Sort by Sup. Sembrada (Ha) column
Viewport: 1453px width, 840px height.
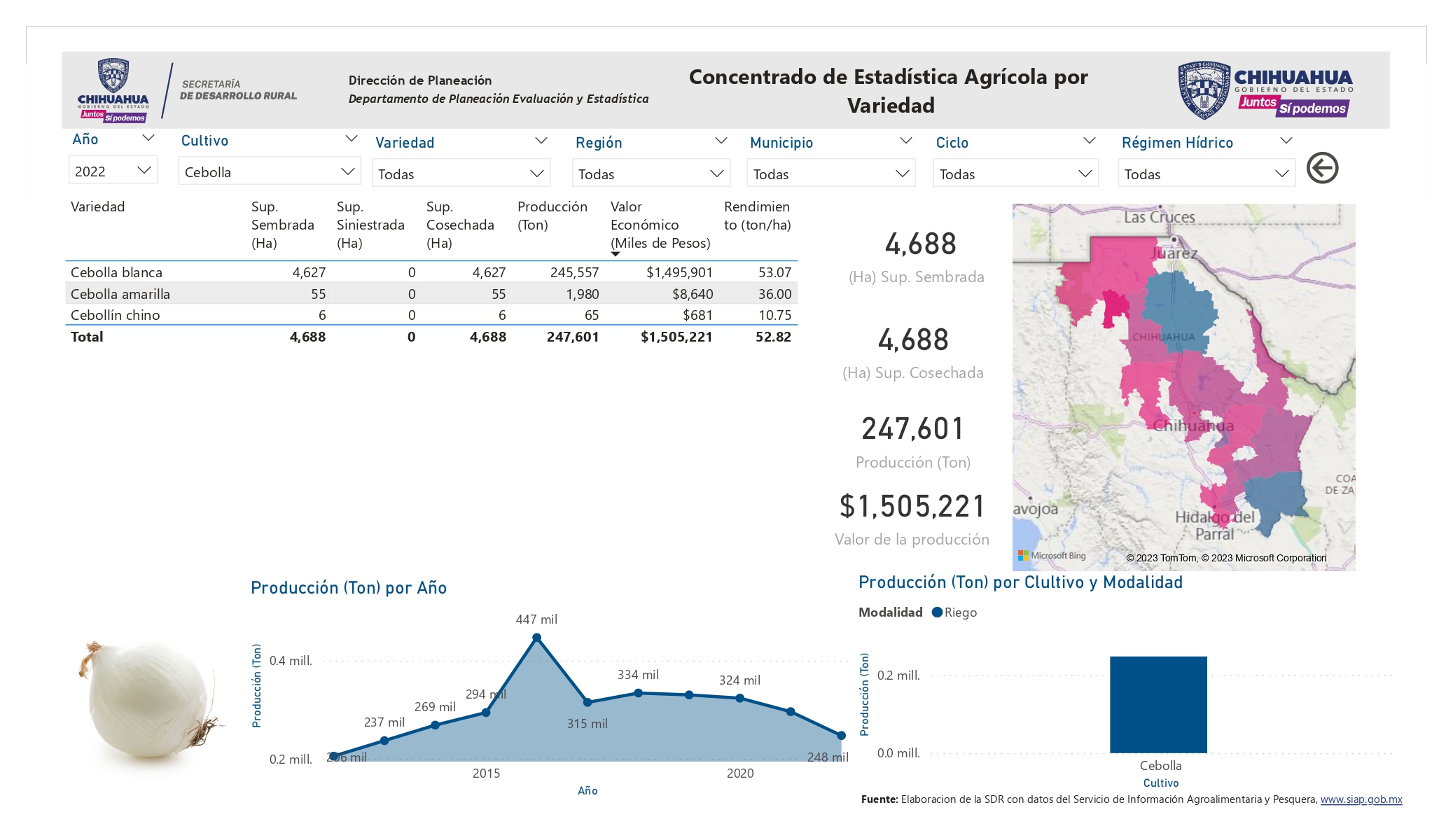(x=283, y=225)
